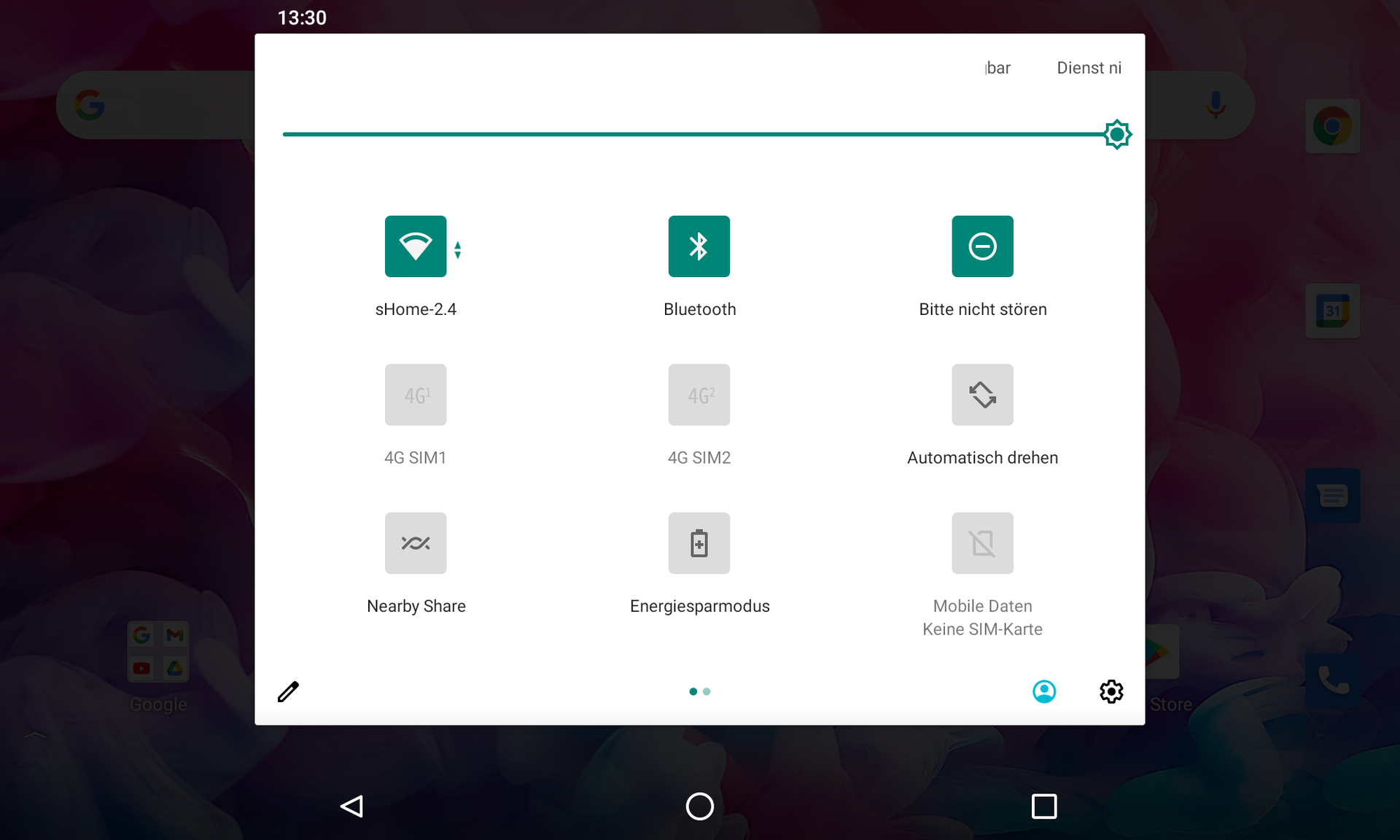
Task: Open recent apps square button
Action: coord(1043,806)
